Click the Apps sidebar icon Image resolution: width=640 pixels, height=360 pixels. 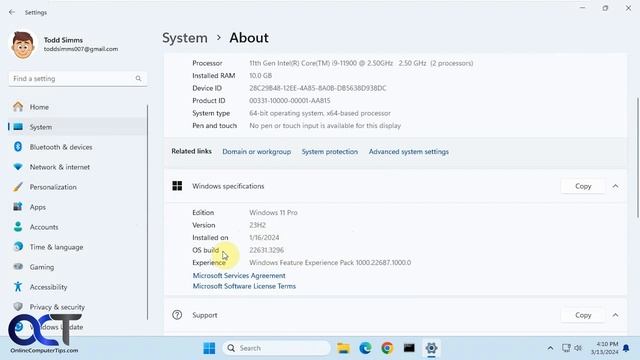click(x=18, y=207)
